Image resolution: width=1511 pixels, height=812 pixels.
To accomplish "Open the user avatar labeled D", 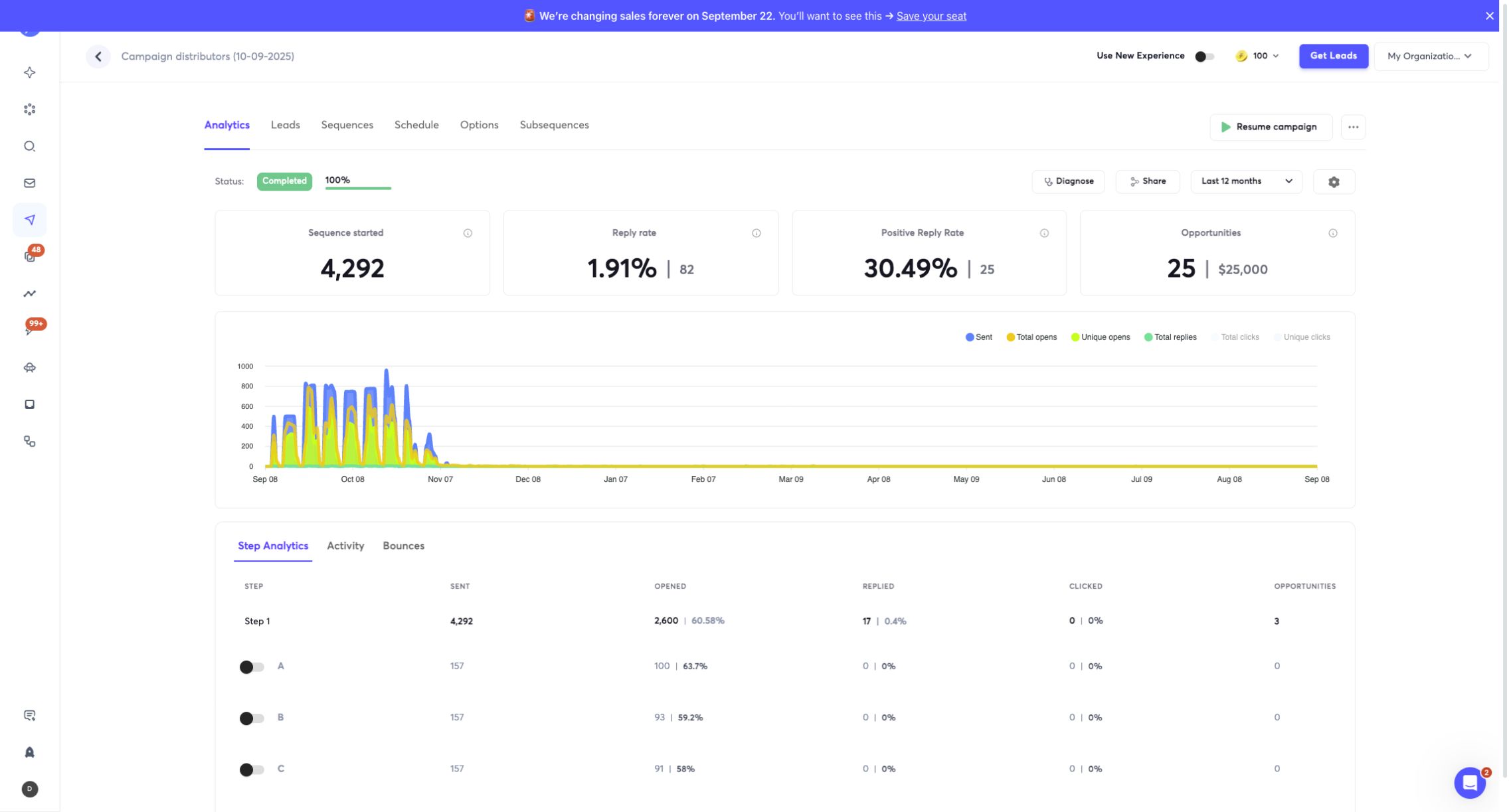I will [x=29, y=789].
